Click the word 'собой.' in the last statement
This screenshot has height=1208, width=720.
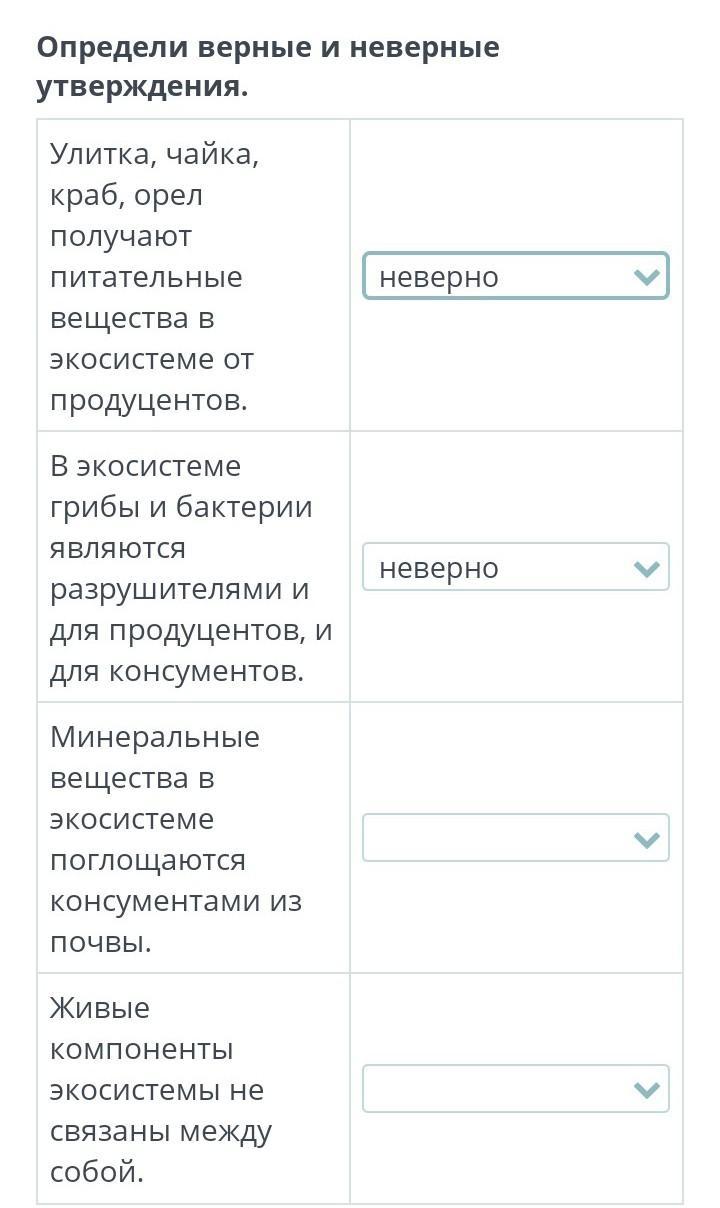[97, 1171]
